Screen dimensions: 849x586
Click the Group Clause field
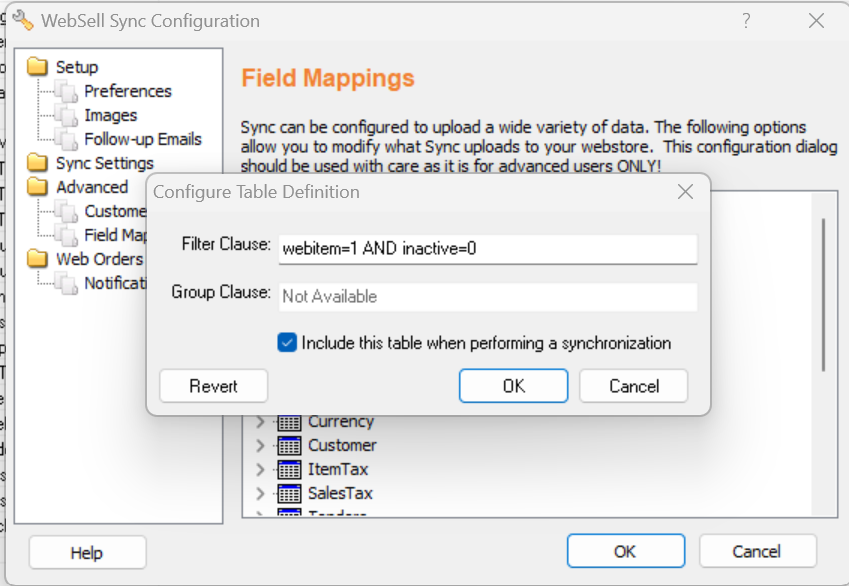(x=488, y=297)
